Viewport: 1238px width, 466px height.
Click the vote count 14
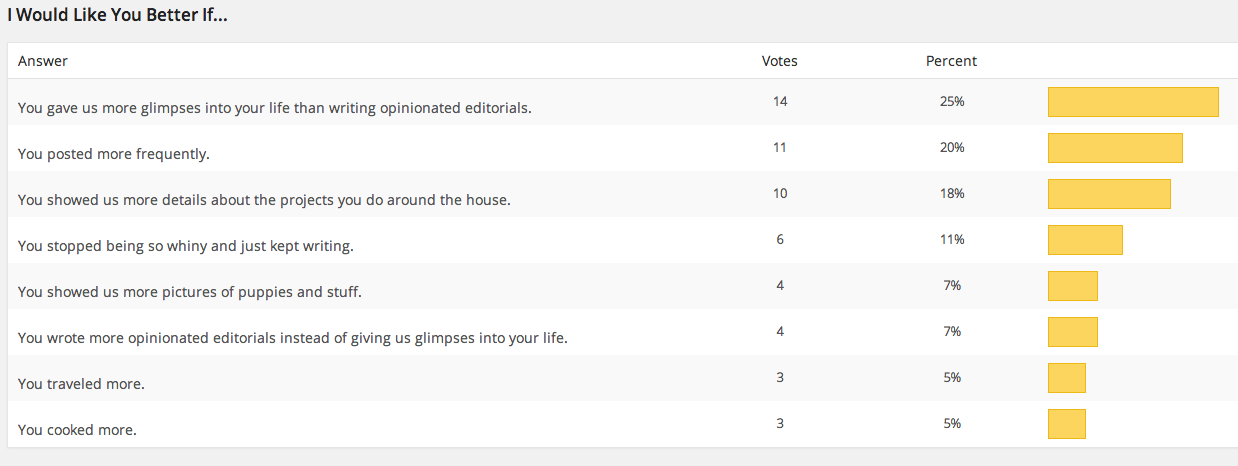coord(780,101)
